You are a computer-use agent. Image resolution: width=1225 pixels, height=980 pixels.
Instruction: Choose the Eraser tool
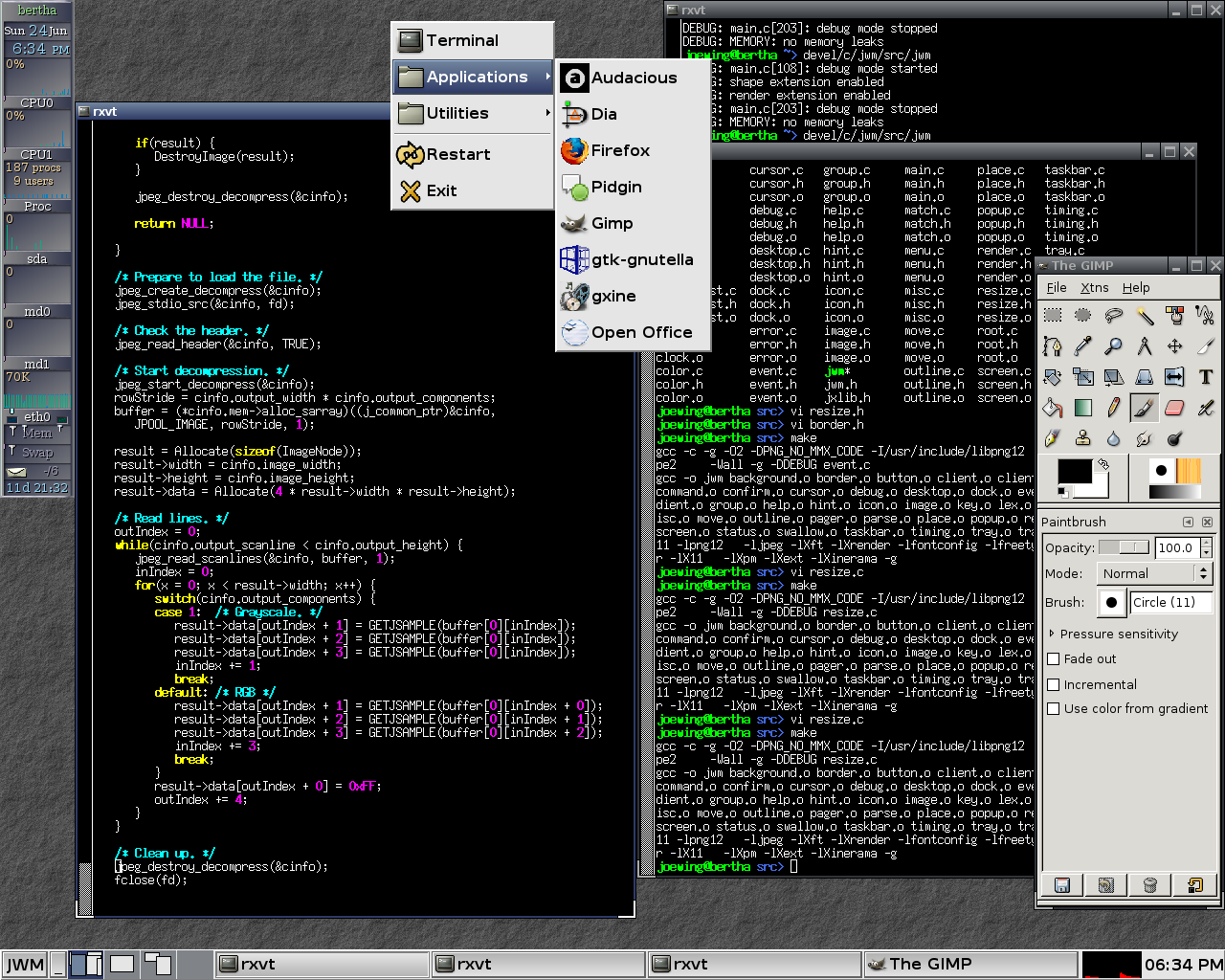pyautogui.click(x=1174, y=408)
